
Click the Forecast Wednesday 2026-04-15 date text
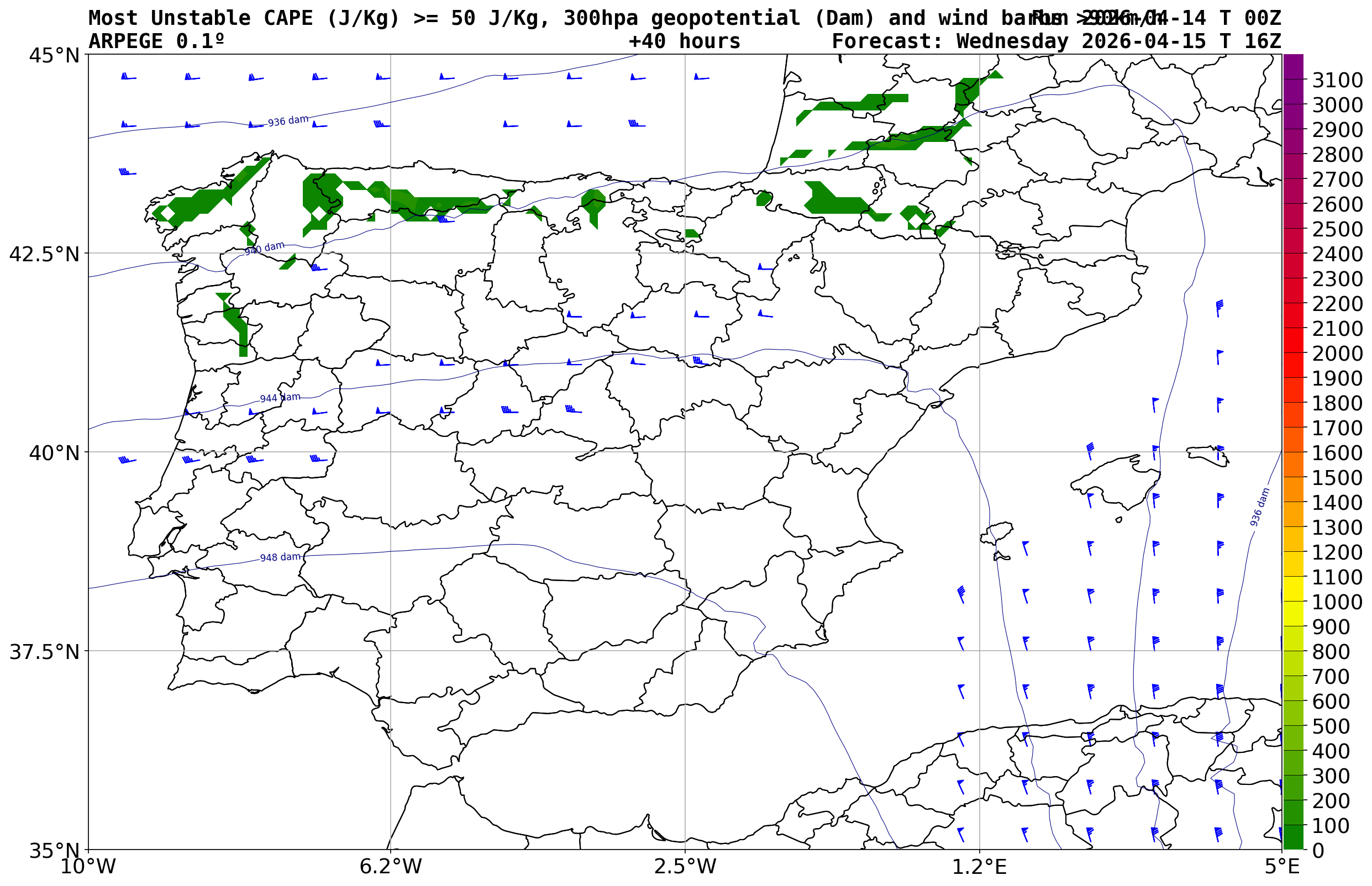1056,41
